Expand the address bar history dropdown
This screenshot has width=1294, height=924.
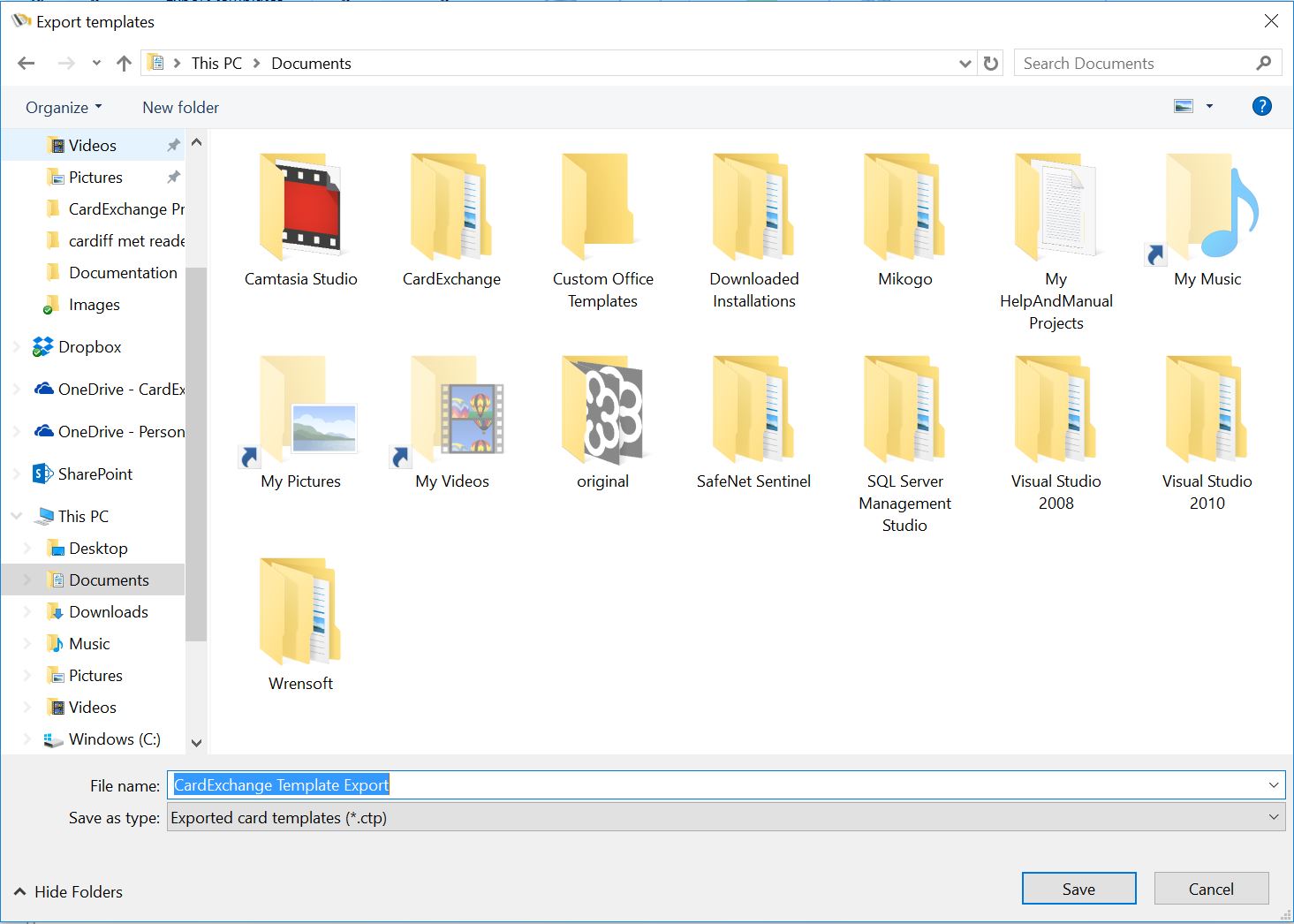(x=965, y=64)
